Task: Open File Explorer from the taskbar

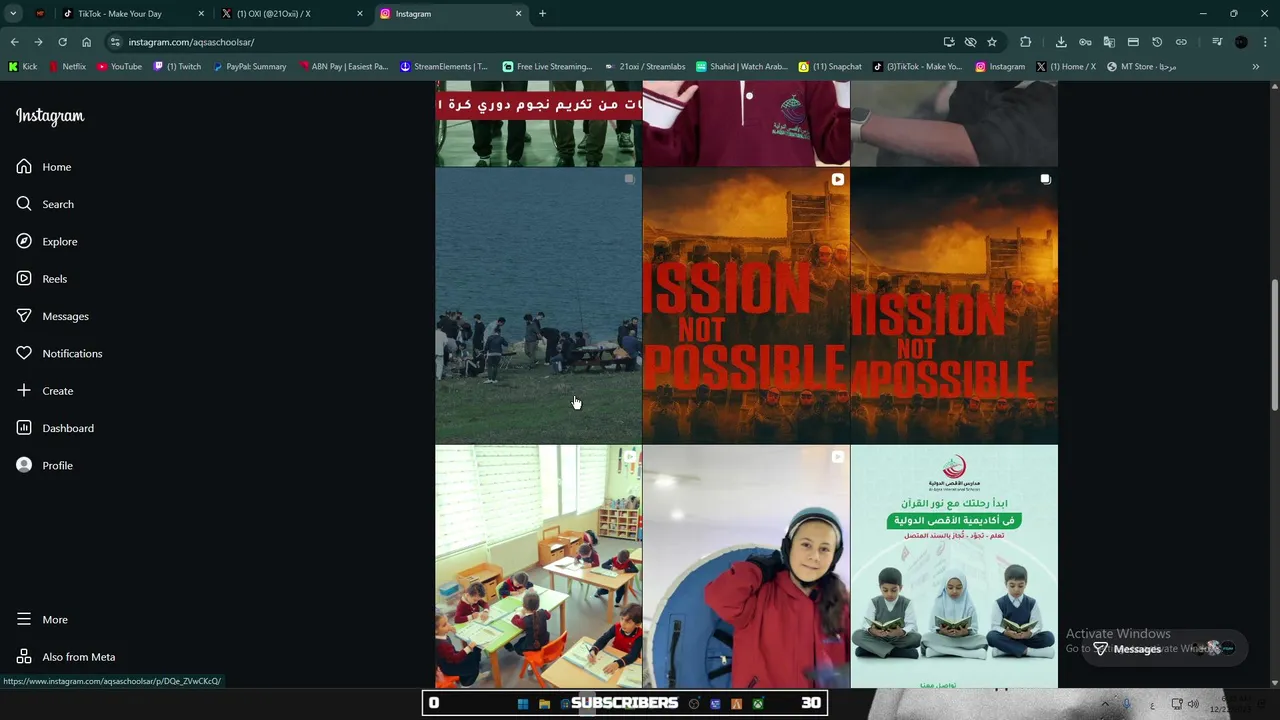Action: (x=544, y=704)
